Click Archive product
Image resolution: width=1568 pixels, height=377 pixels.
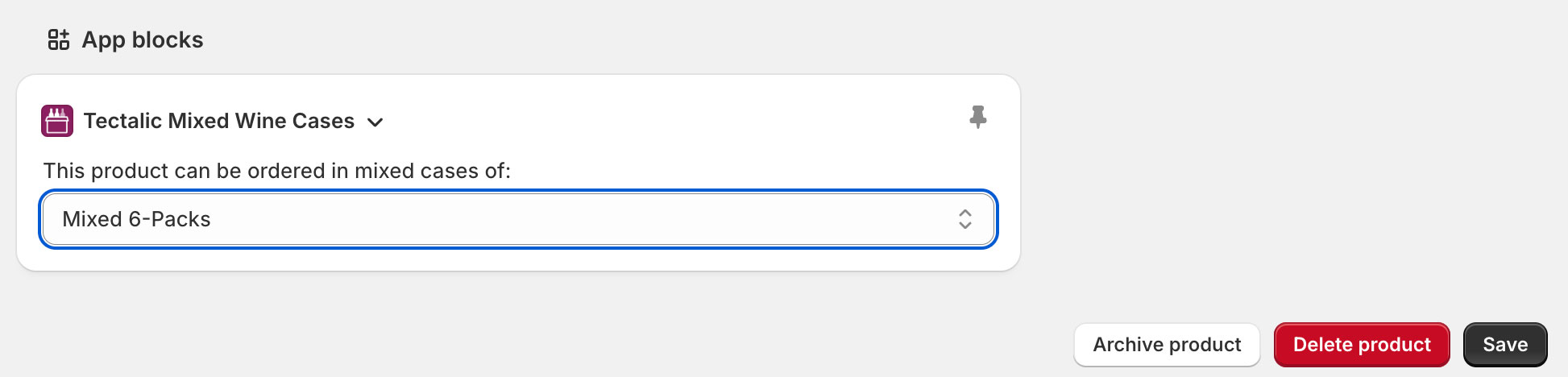[x=1167, y=345]
